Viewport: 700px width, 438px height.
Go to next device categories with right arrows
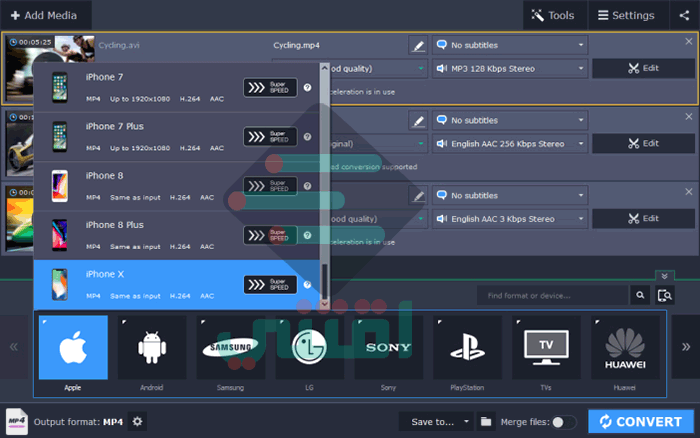(686, 347)
